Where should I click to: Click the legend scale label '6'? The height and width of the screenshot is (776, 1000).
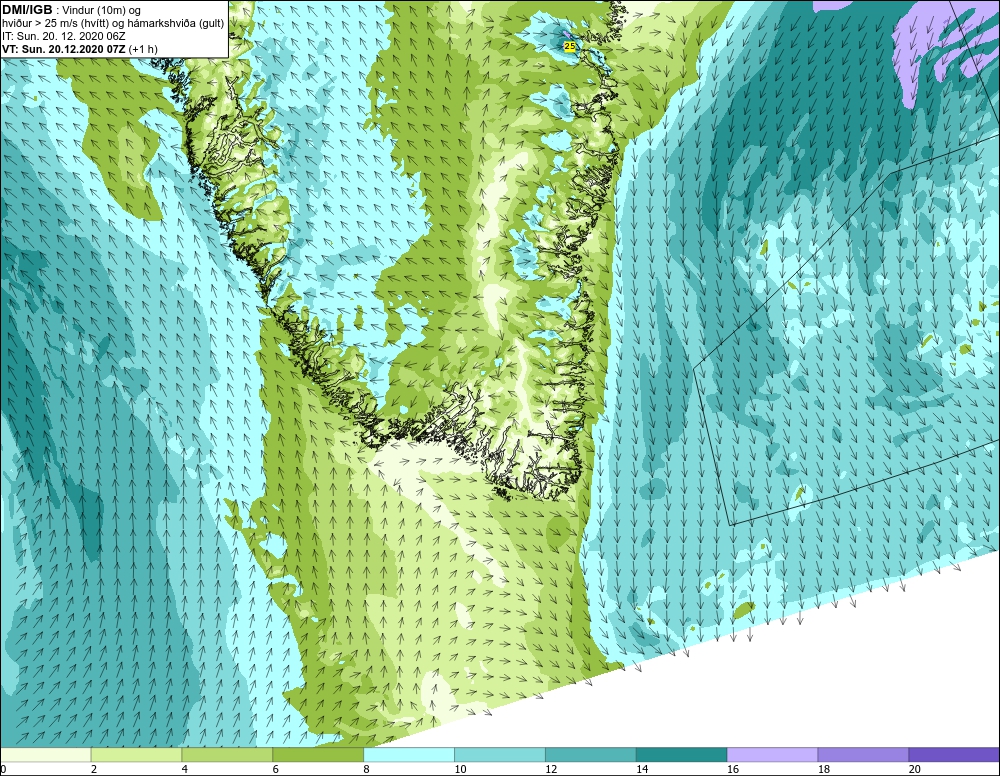(276, 770)
